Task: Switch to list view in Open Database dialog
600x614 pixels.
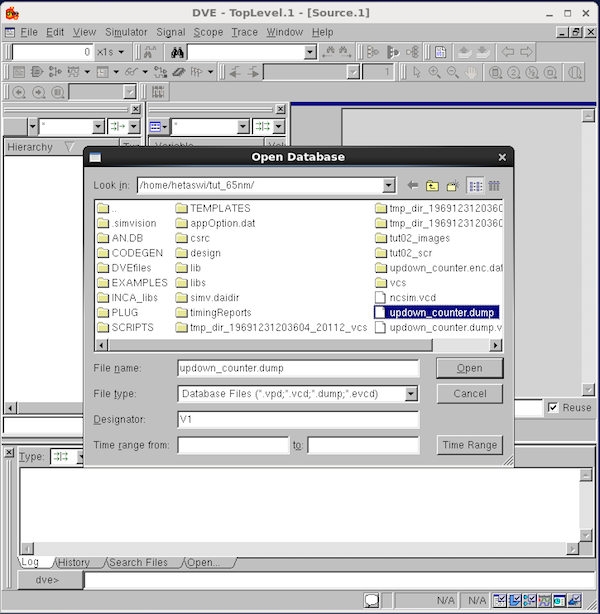Action: coord(475,186)
